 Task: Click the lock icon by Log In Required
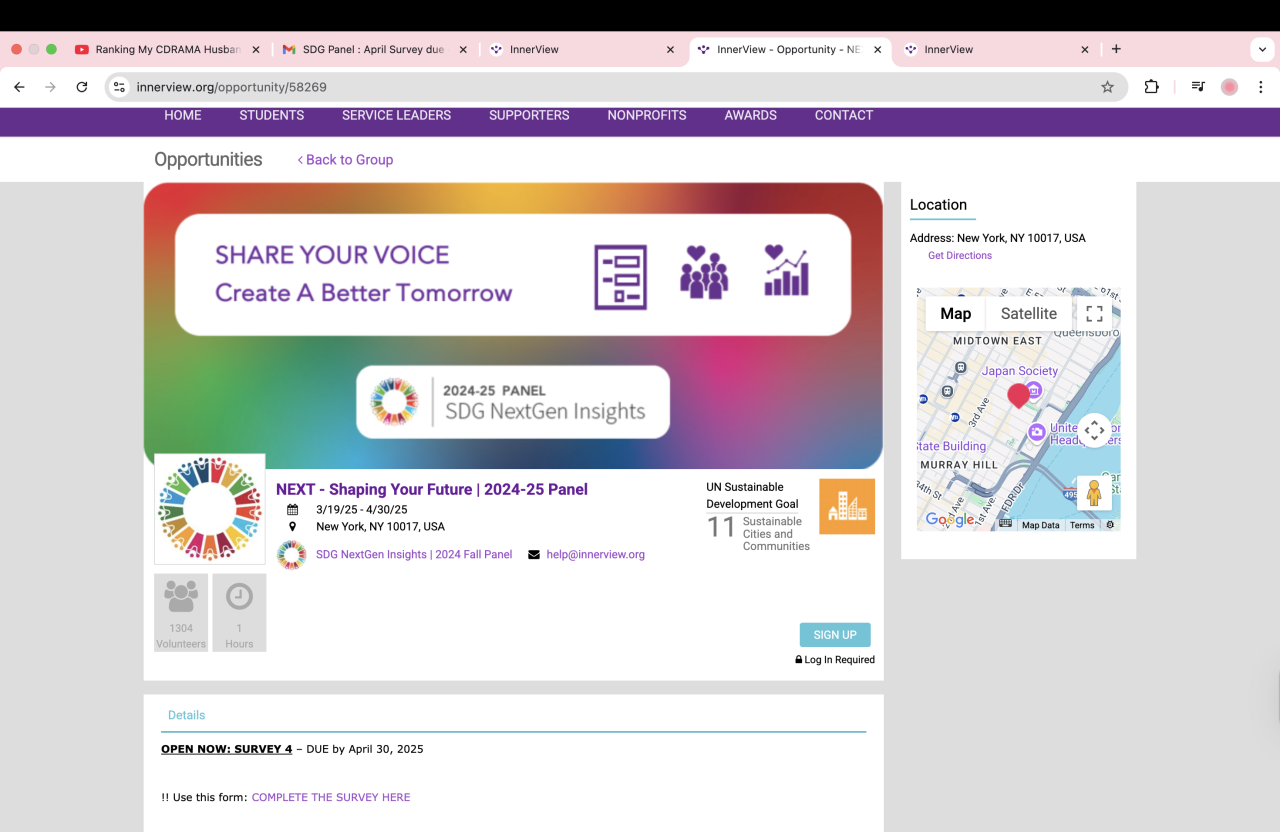[x=799, y=660]
